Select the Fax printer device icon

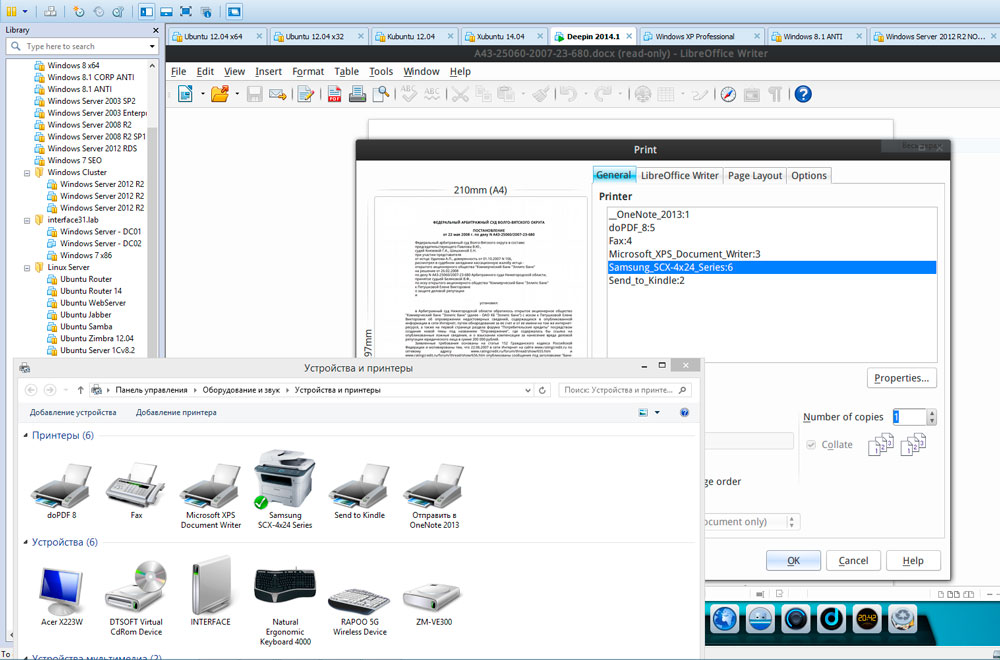(136, 488)
